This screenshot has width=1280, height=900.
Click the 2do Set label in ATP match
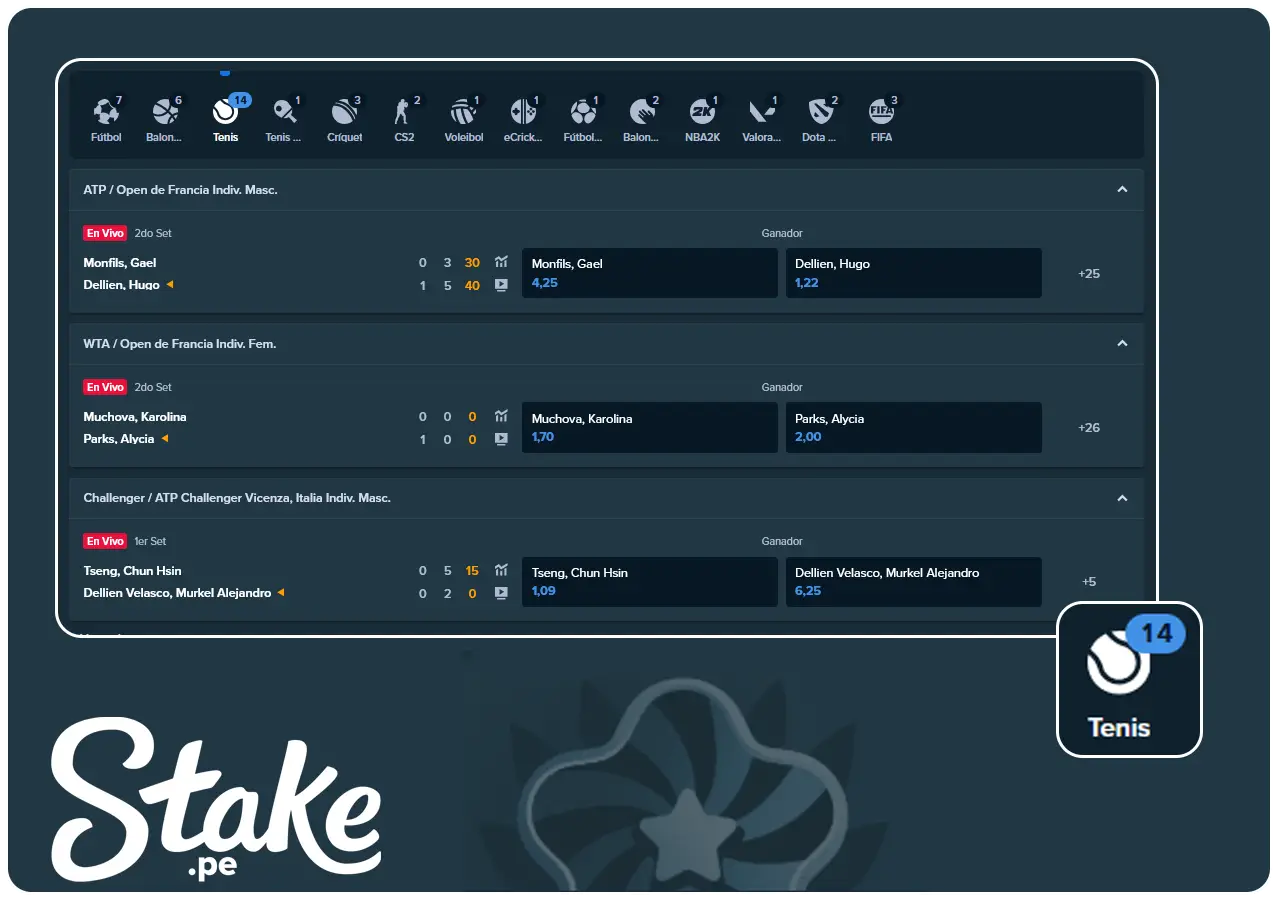pos(153,233)
